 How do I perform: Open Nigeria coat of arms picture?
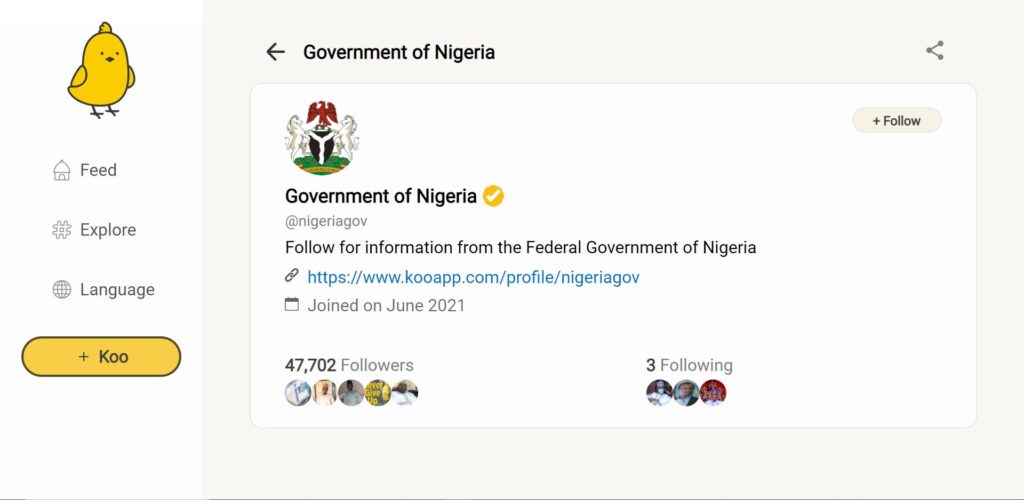[x=322, y=138]
